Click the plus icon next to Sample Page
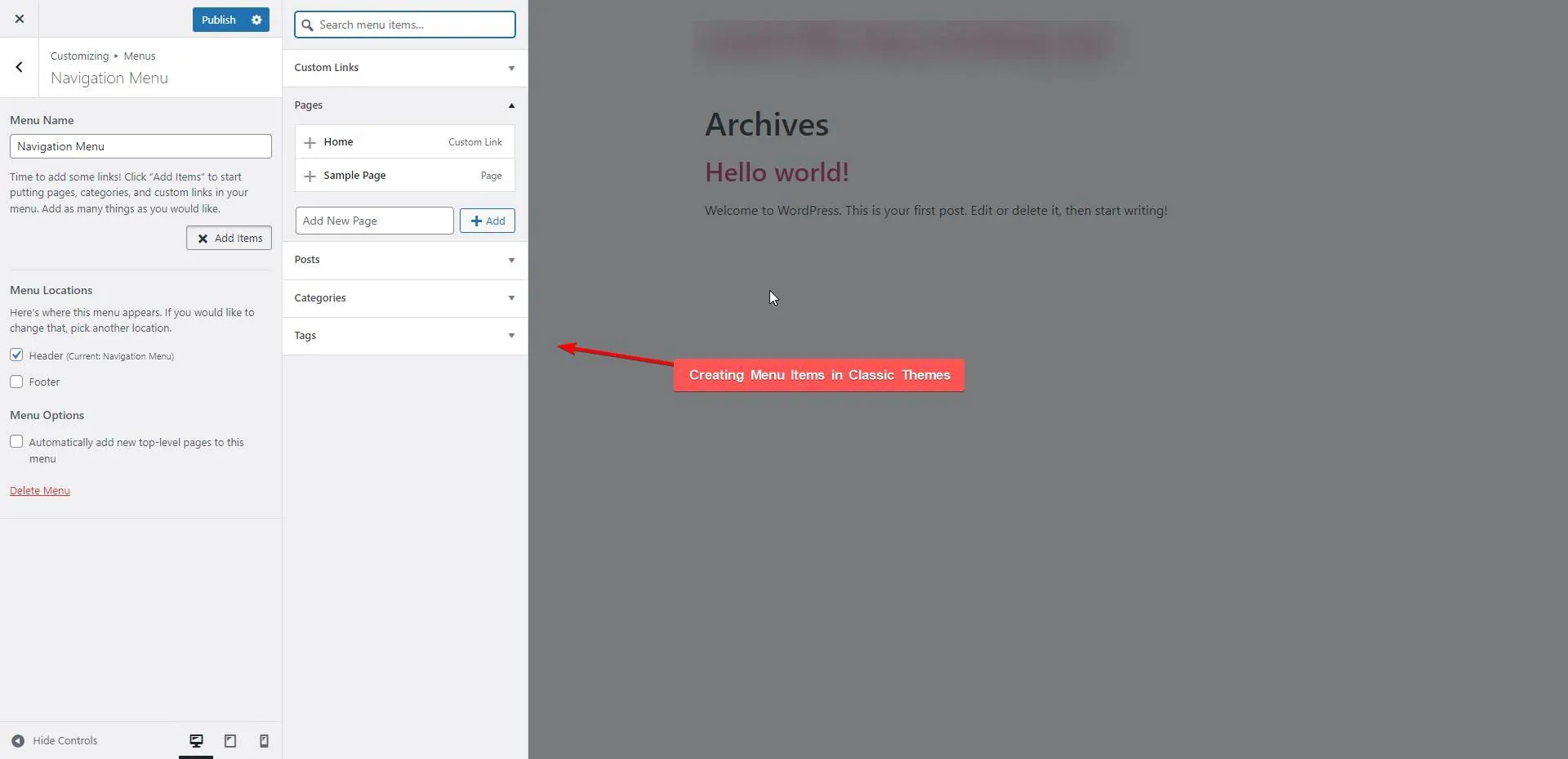 (310, 176)
